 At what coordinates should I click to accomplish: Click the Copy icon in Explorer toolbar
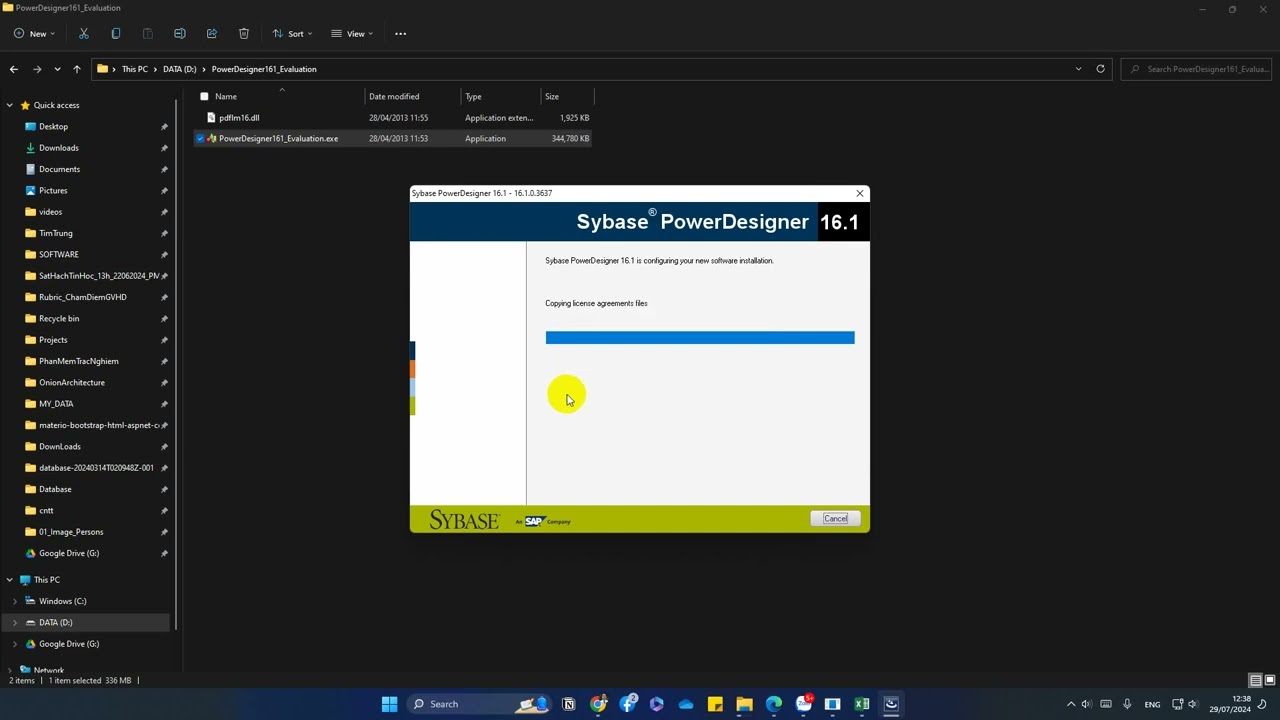[116, 34]
